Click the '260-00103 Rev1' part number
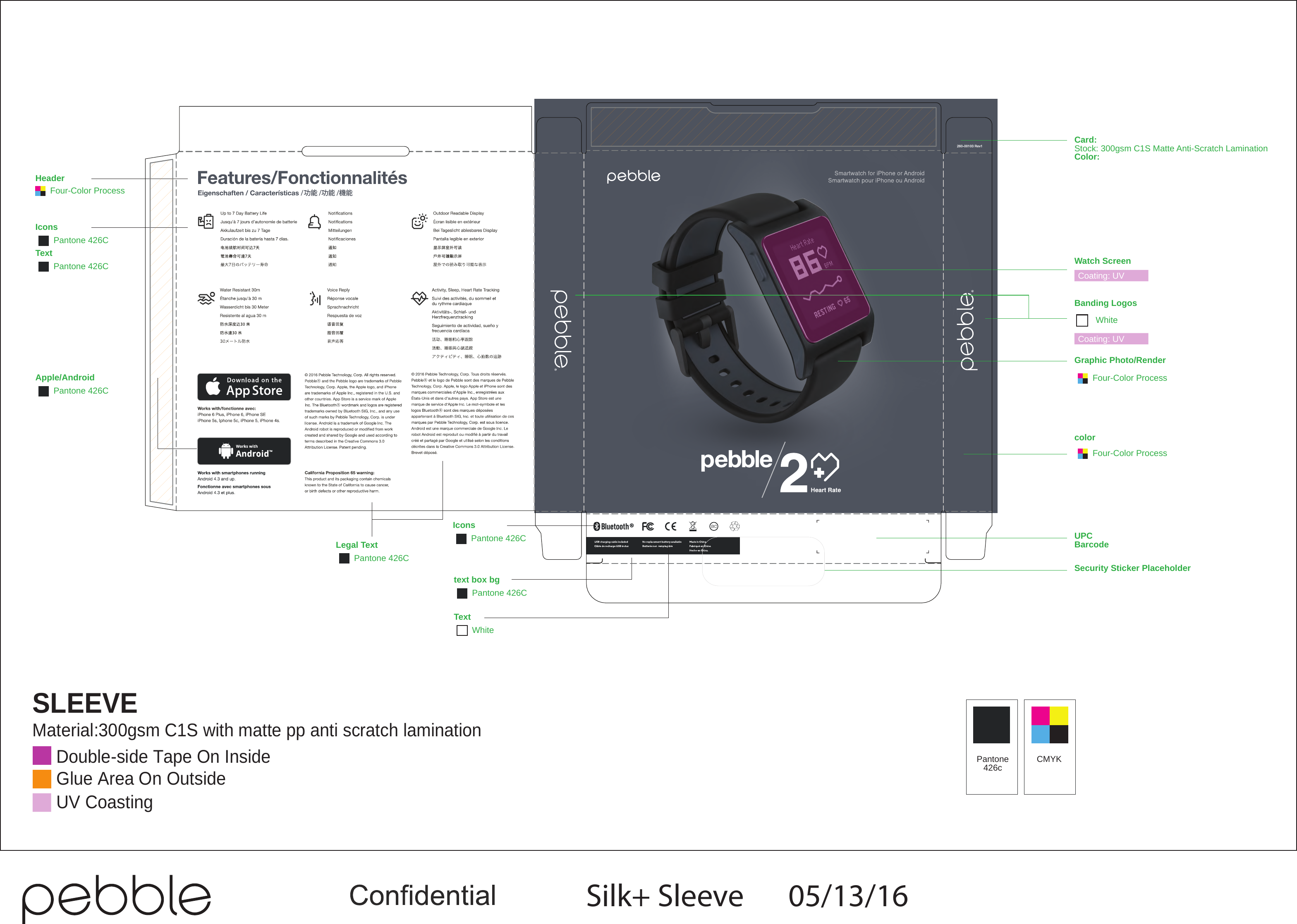1297x924 pixels. click(969, 146)
